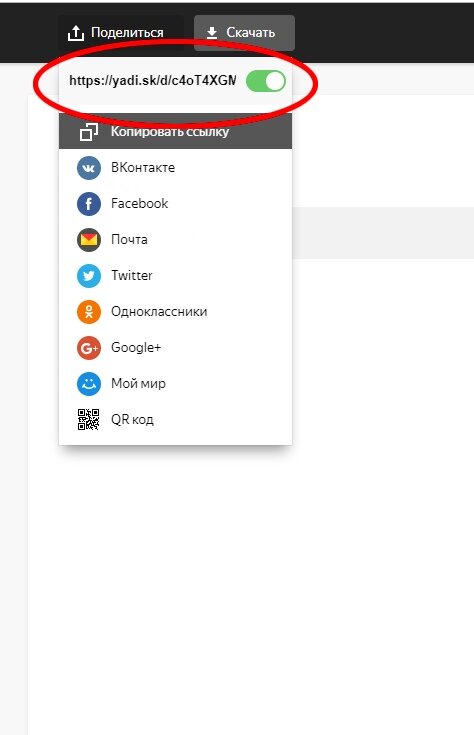Click the download arrow icon in Скачать
474x735 pixels.
click(x=212, y=33)
